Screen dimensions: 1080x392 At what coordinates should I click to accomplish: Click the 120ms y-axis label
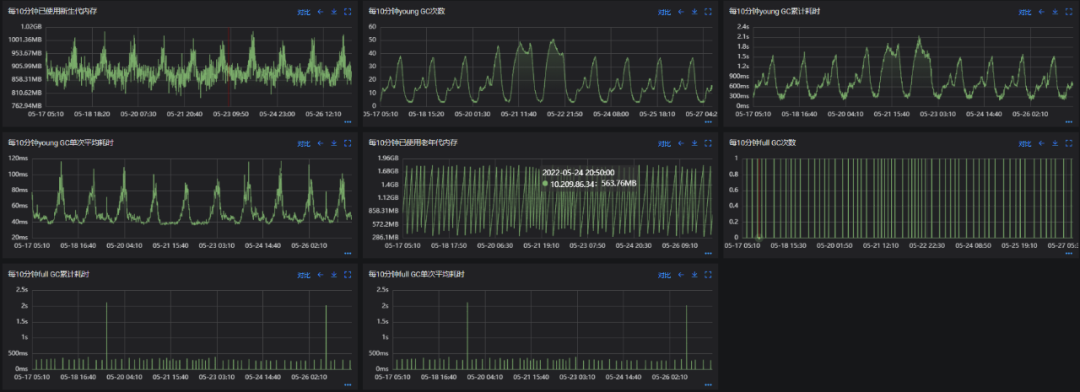17,158
